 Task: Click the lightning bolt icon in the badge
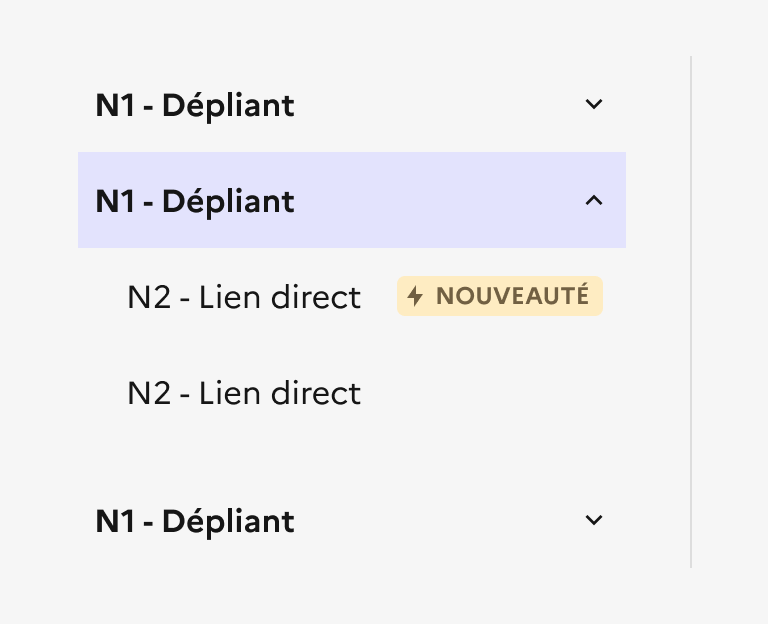416,297
